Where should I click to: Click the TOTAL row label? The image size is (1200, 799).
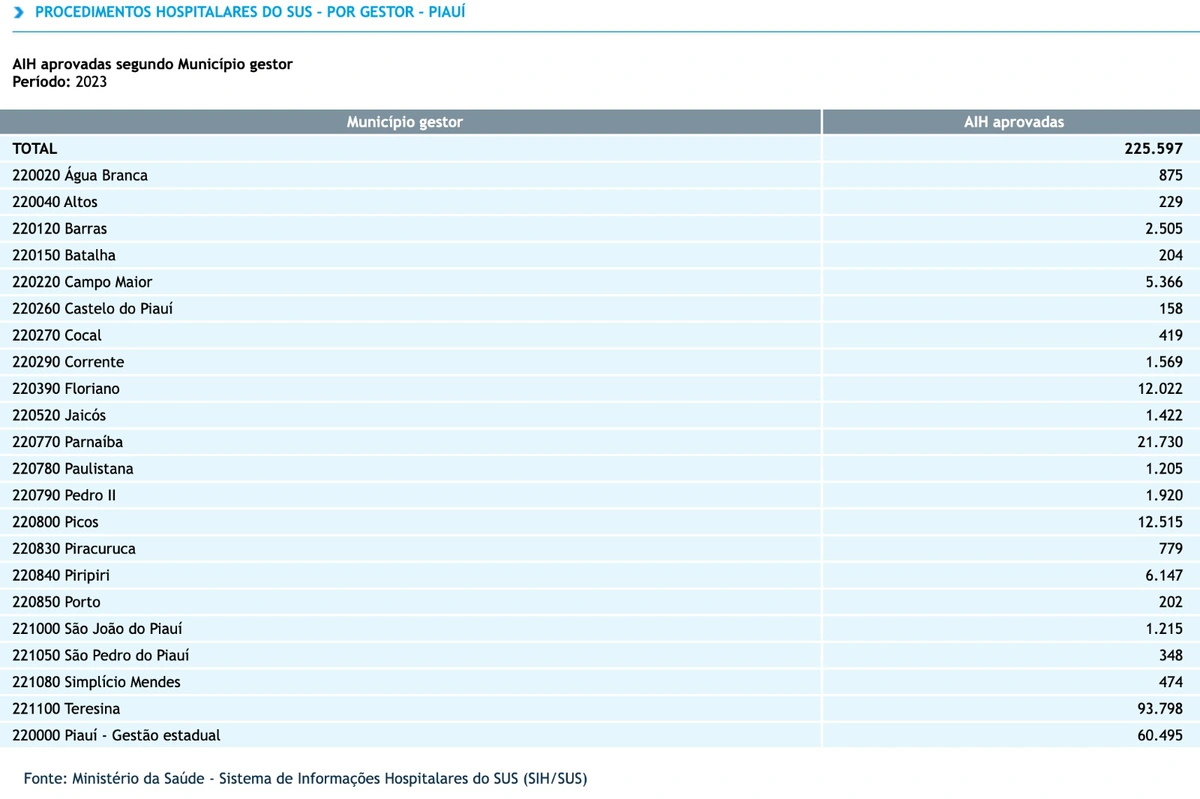click(x=35, y=148)
